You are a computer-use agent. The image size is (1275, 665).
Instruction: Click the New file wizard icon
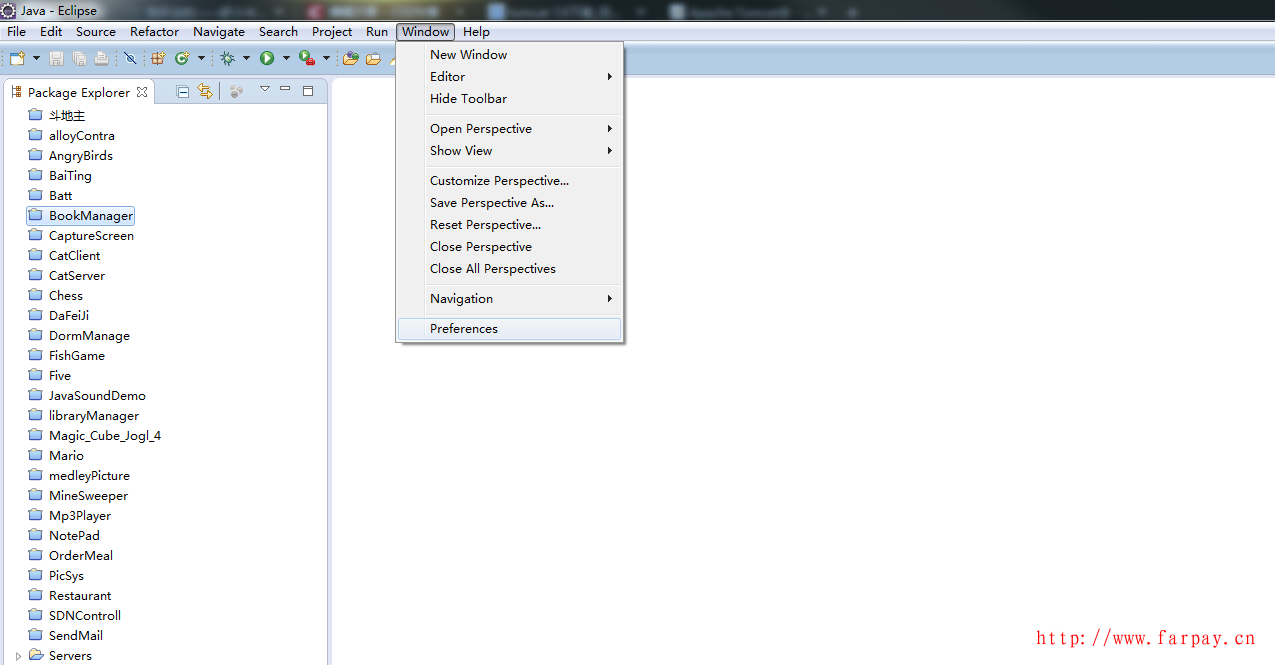(x=17, y=59)
